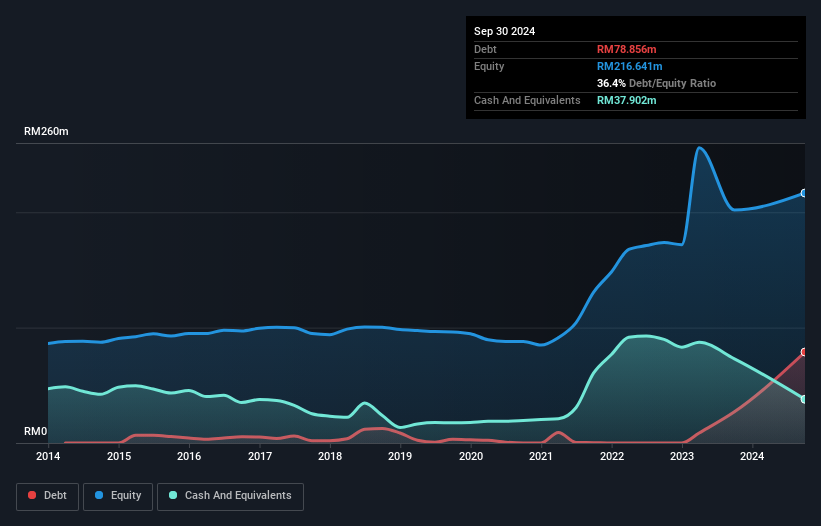
Task: Click the 2020 x-axis label
Action: click(x=471, y=456)
